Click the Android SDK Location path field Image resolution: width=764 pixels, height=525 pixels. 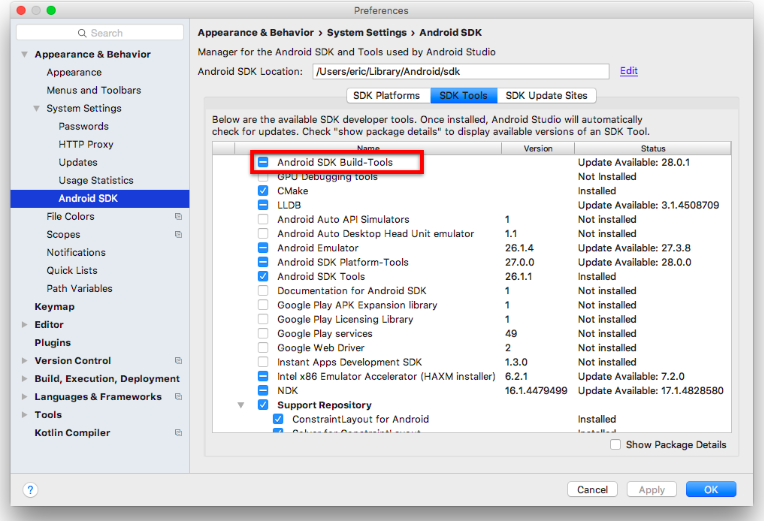tap(460, 72)
